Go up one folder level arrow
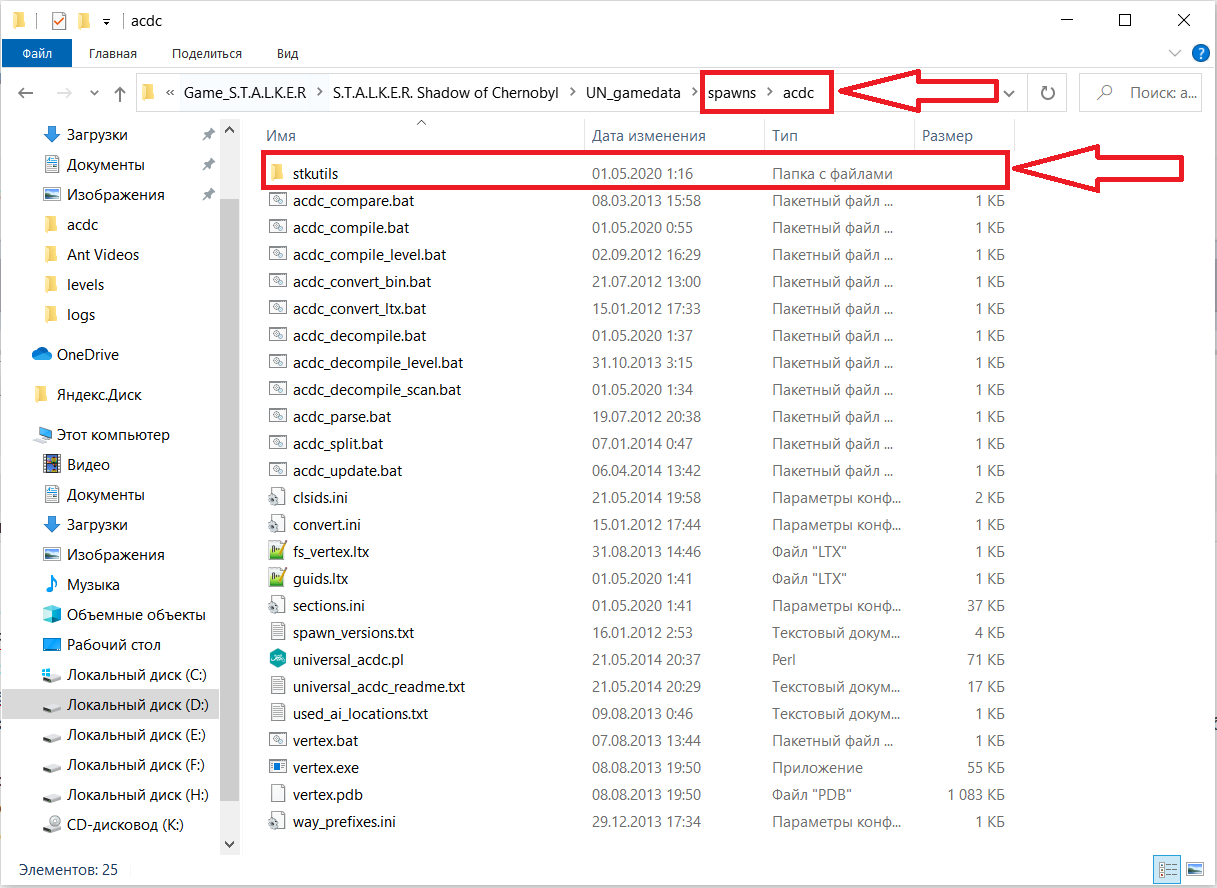The image size is (1217, 888). (x=120, y=93)
